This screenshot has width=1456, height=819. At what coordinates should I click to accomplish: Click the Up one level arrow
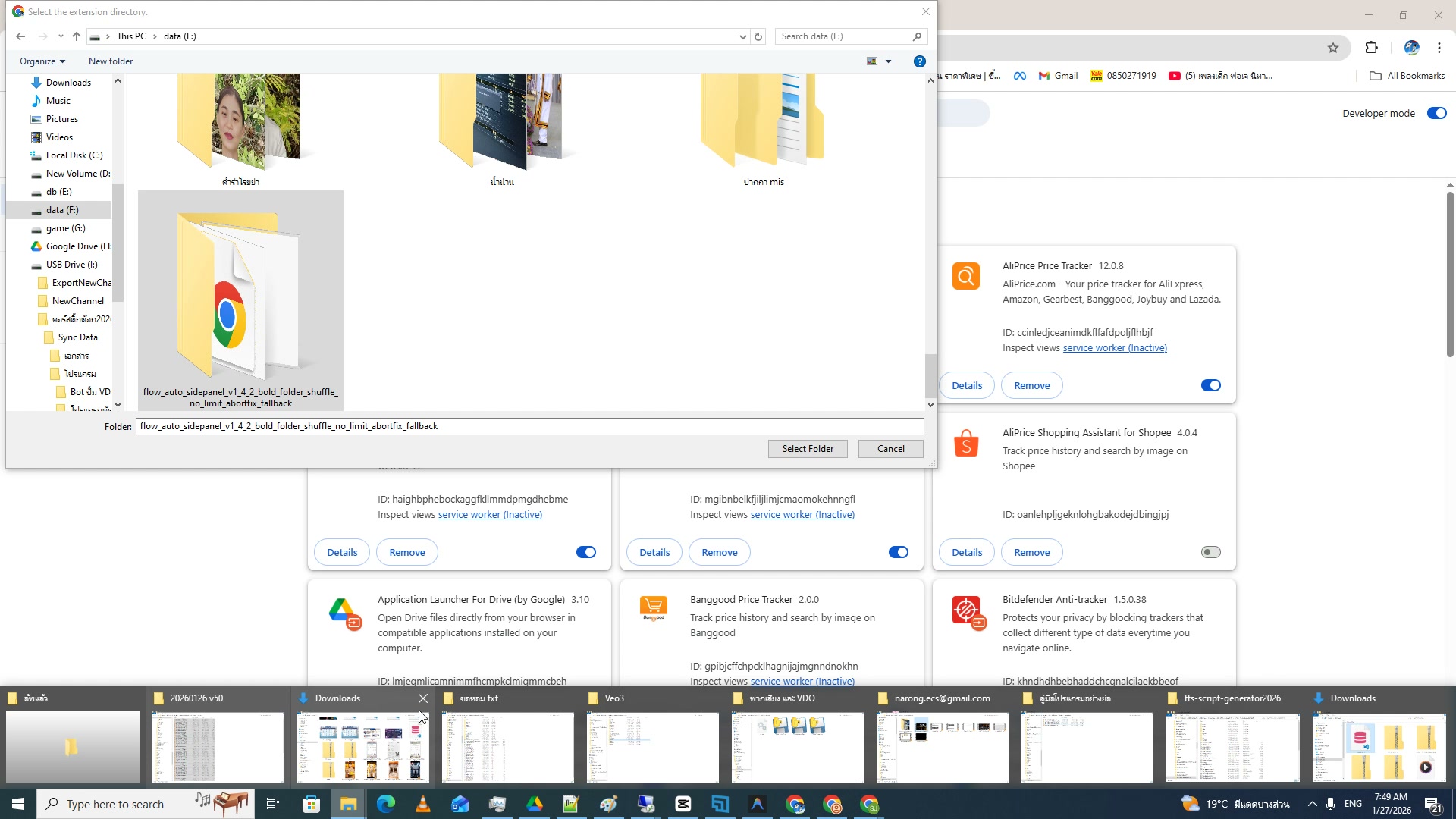[77, 36]
